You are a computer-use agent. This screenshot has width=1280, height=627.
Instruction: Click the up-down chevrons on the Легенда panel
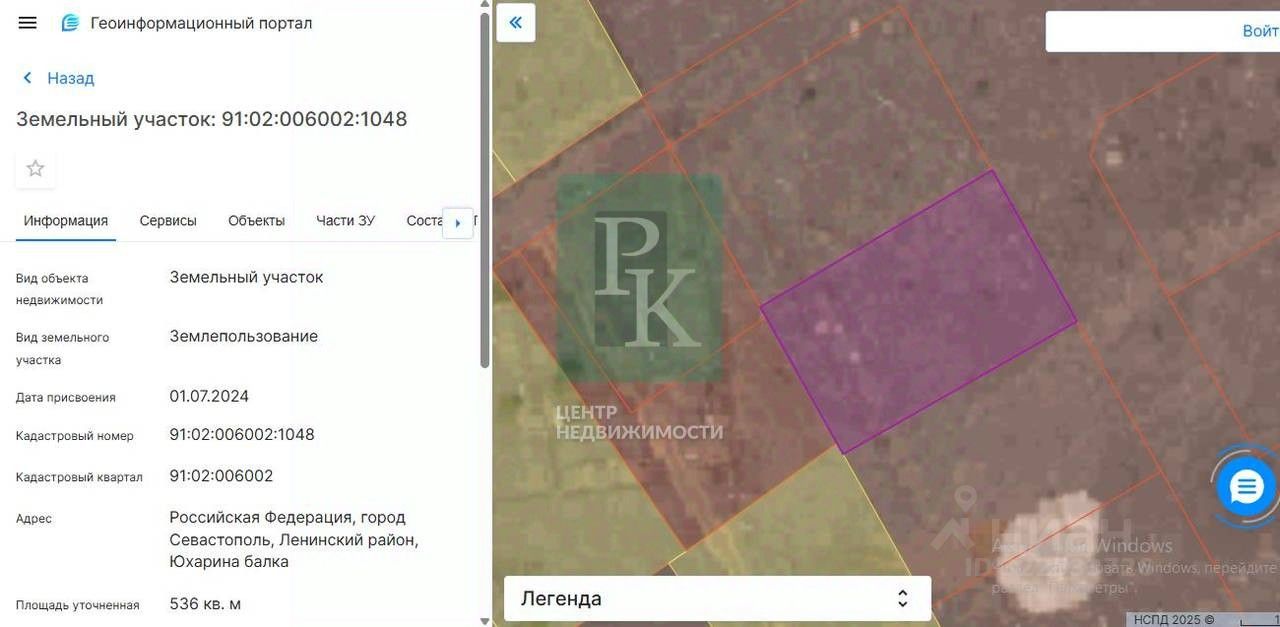tap(902, 599)
